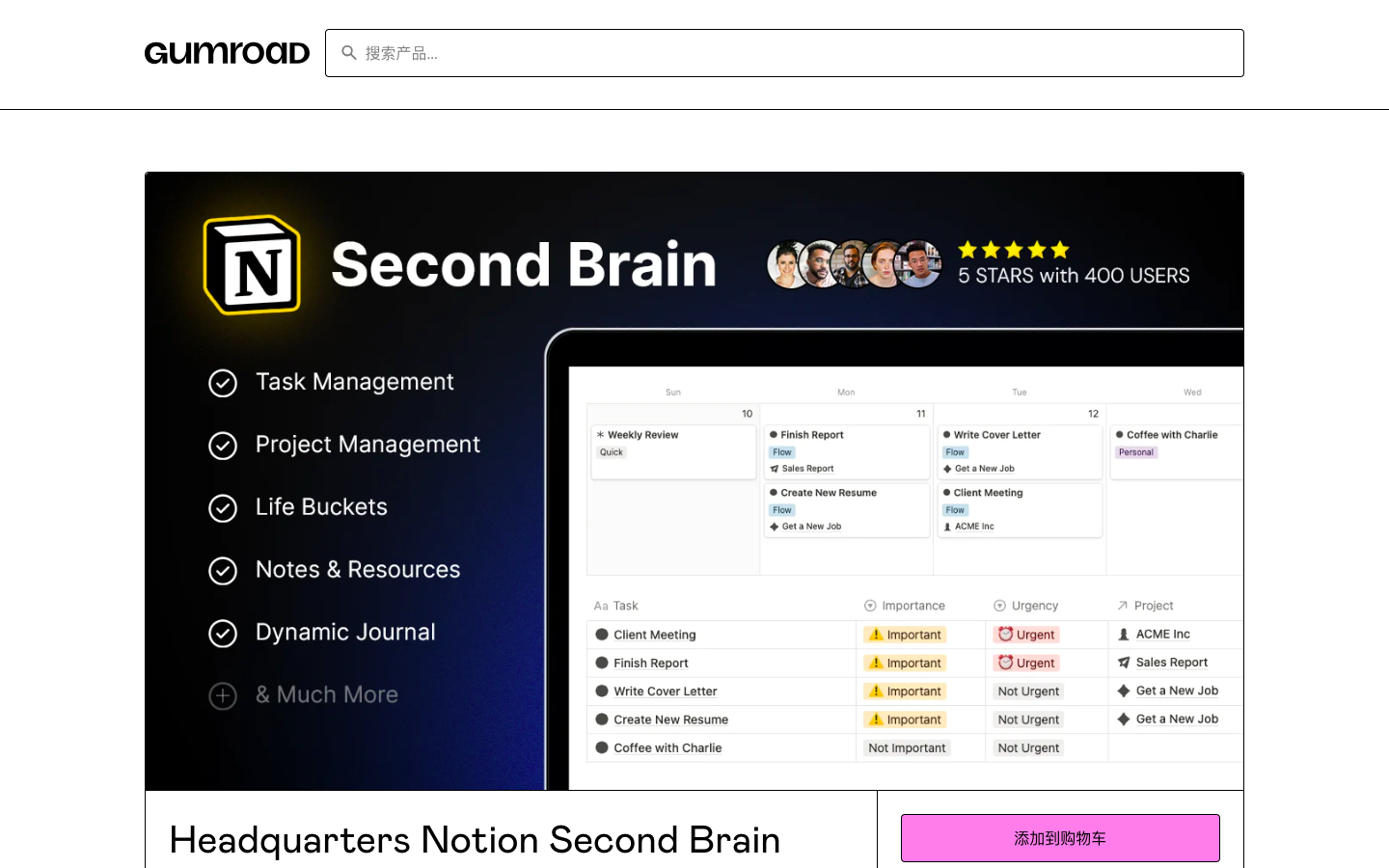Click the Write Cover Letter calendar card
Screen dimensions: 1389x868
pyautogui.click(x=1020, y=452)
